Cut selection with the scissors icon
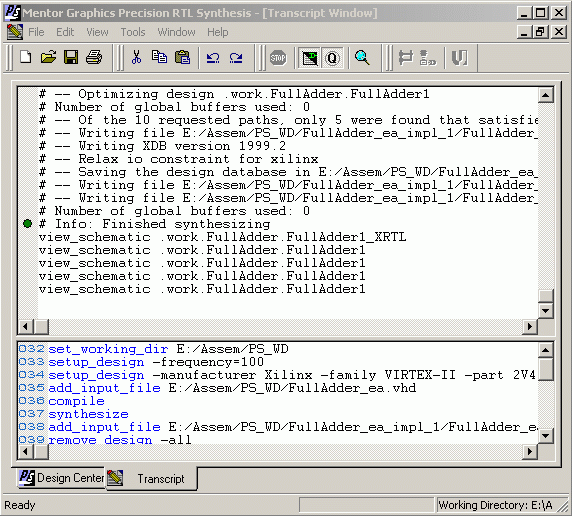Image resolution: width=572 pixels, height=516 pixels. tap(136, 57)
